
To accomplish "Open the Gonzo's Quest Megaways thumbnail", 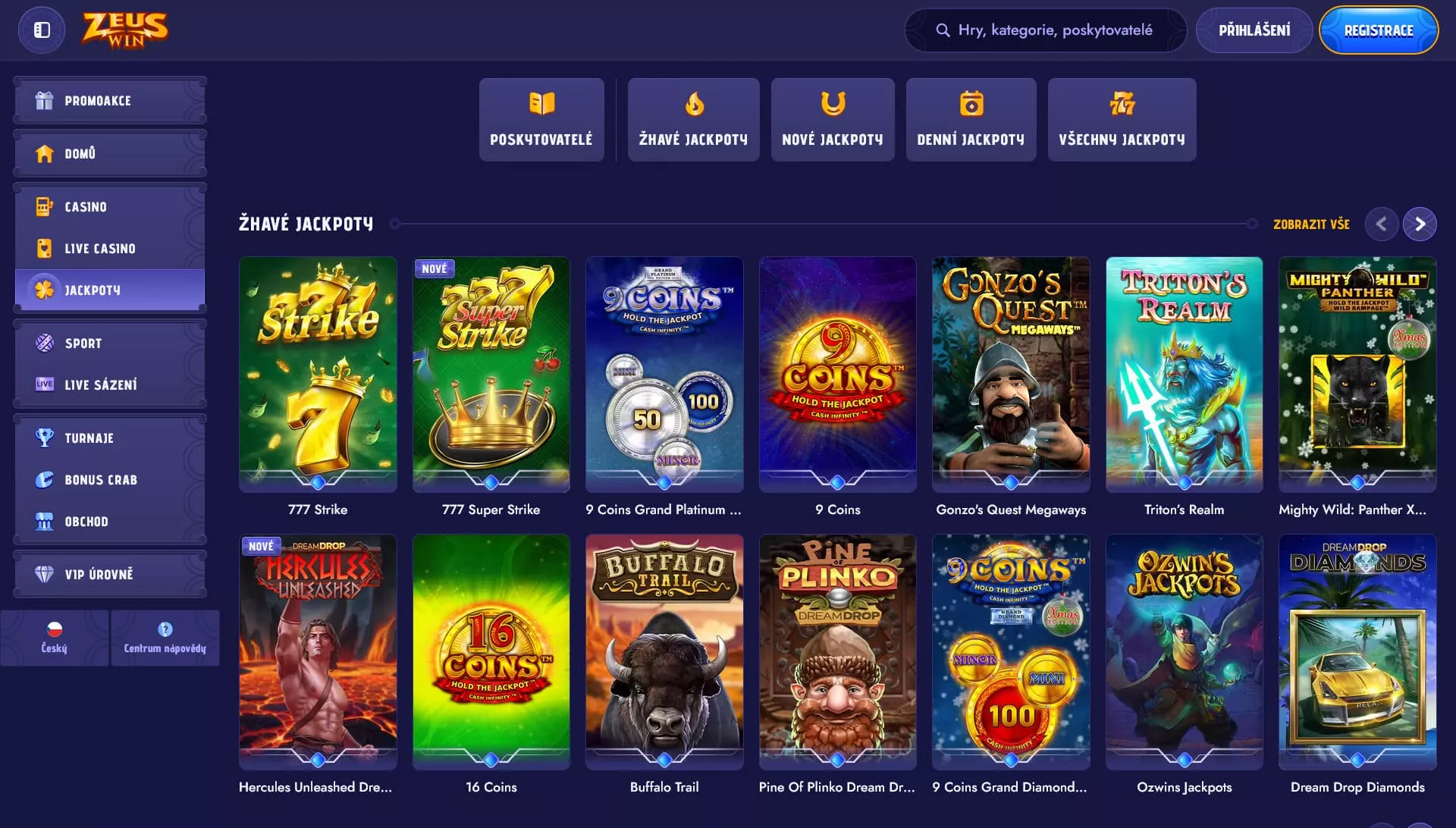I will click(1011, 374).
